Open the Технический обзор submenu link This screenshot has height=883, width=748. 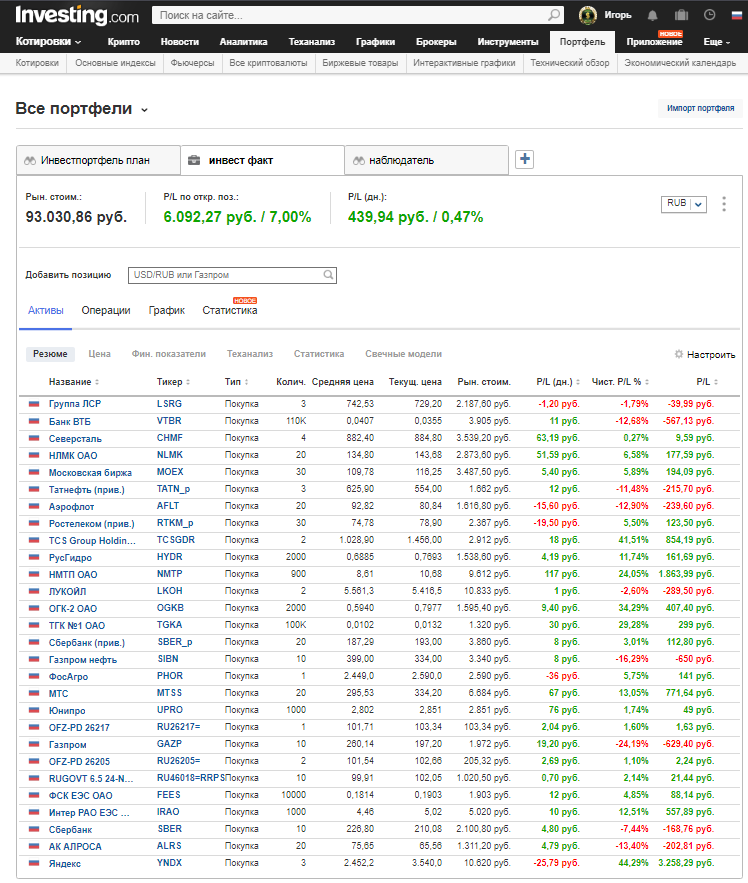coord(569,63)
